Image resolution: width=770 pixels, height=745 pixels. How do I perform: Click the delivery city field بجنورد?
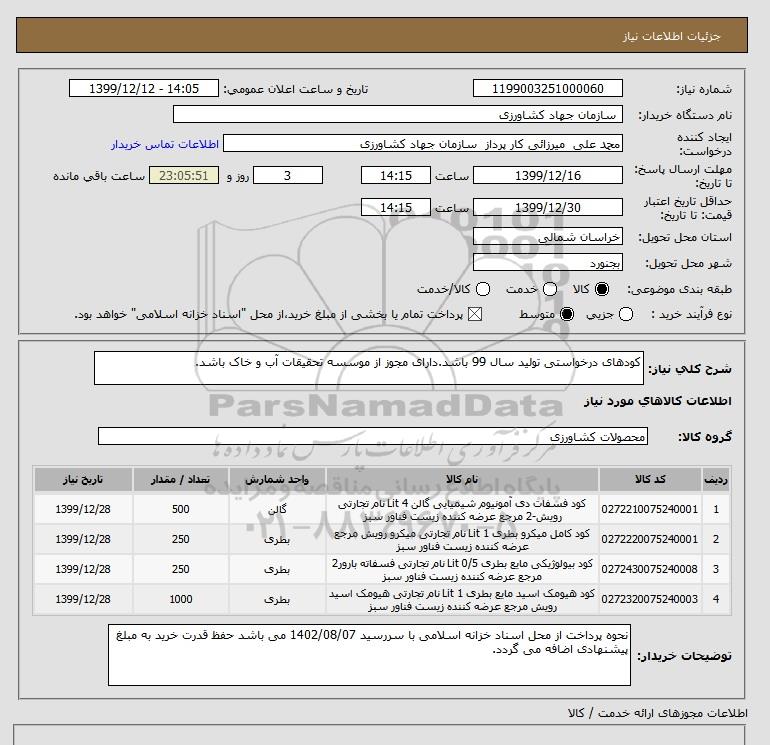point(548,263)
